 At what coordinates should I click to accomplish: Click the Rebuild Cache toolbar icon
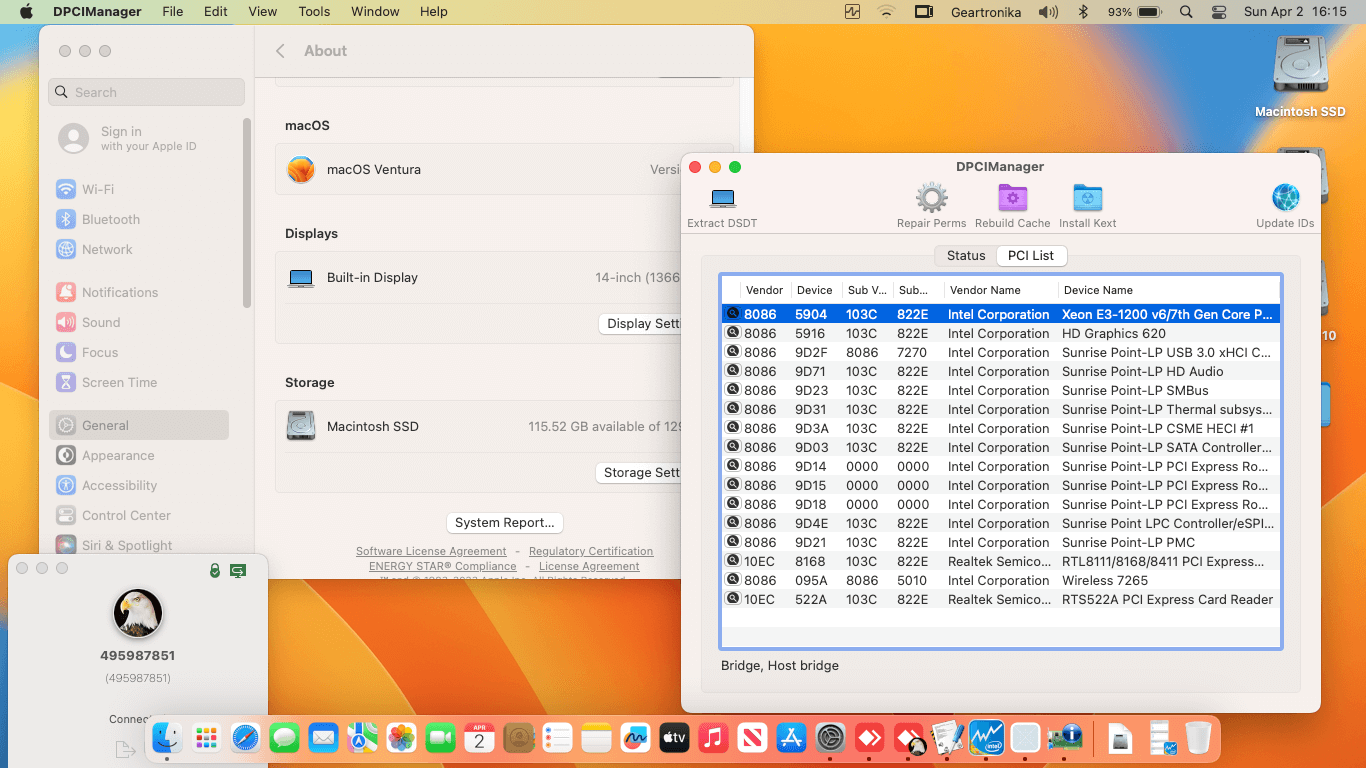[1013, 198]
